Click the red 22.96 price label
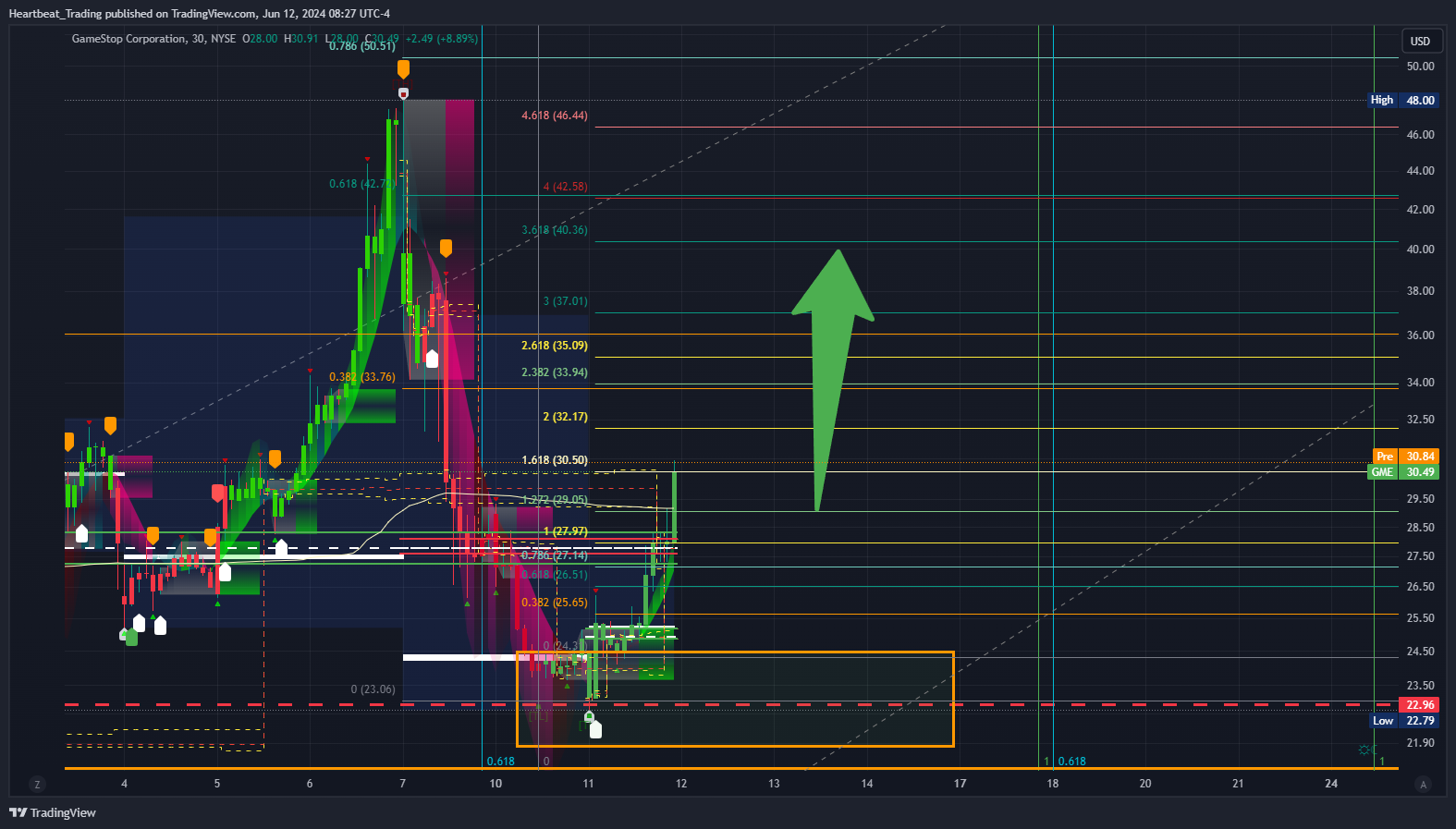The width and height of the screenshot is (1456, 829). point(1420,705)
